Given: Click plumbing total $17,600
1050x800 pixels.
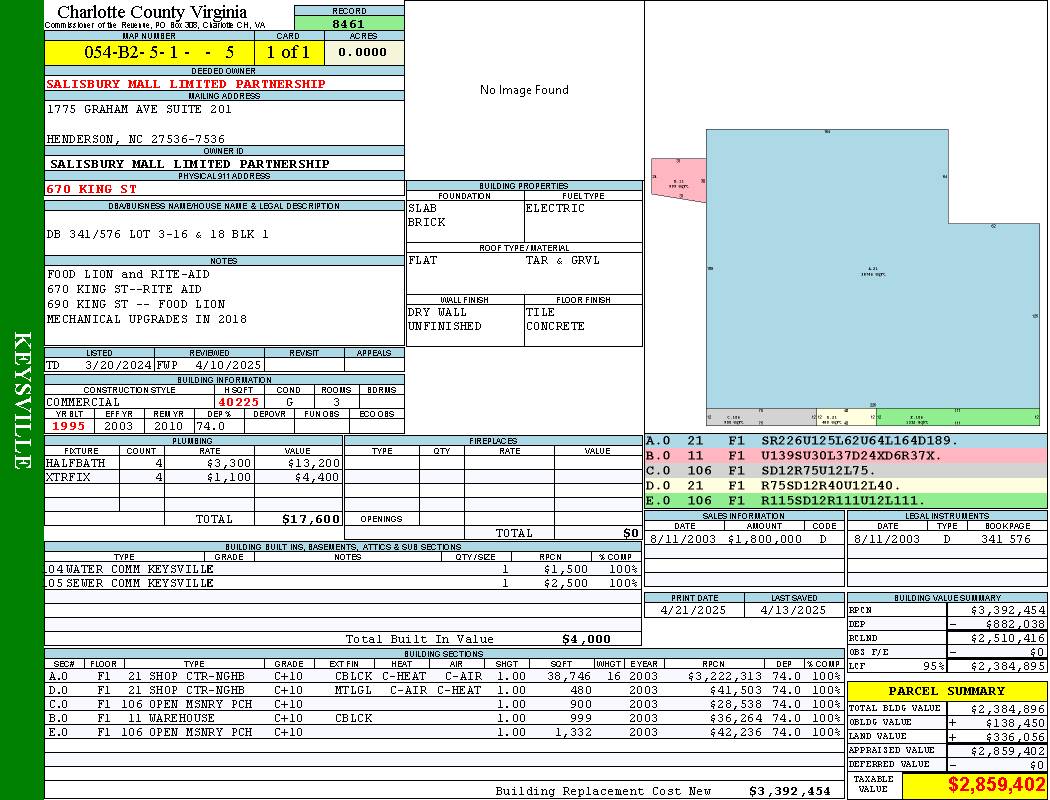Looking at the screenshot, I should click(311, 519).
